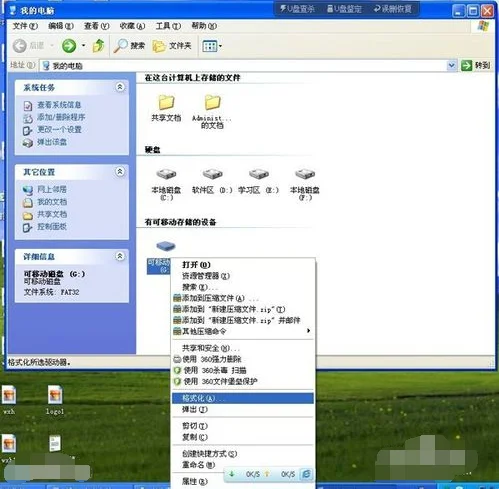Choose Search (搜索) in context menu
This screenshot has height=489, width=499.
point(243,287)
